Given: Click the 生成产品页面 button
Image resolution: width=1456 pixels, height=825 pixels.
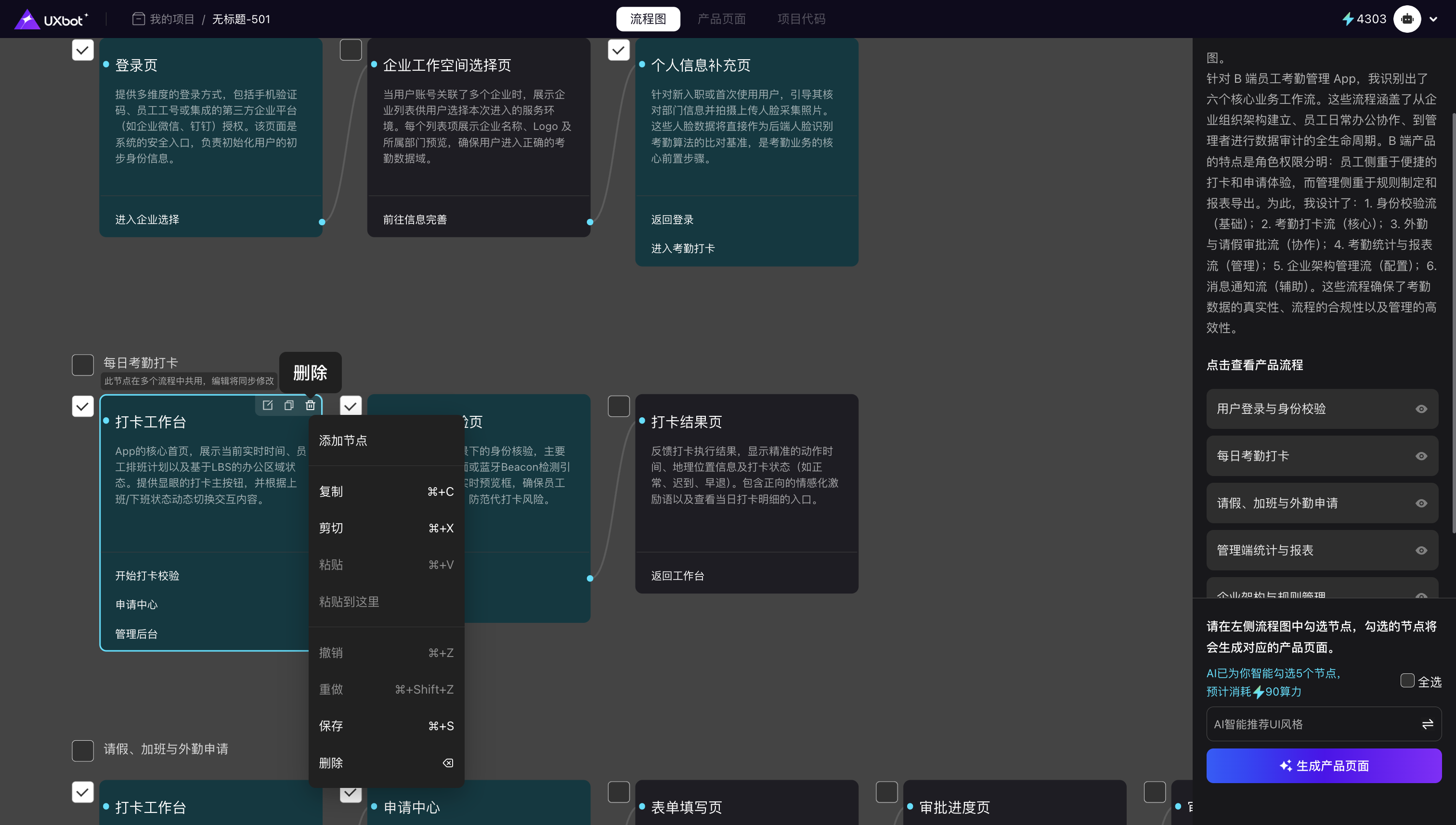Looking at the screenshot, I should (x=1324, y=766).
